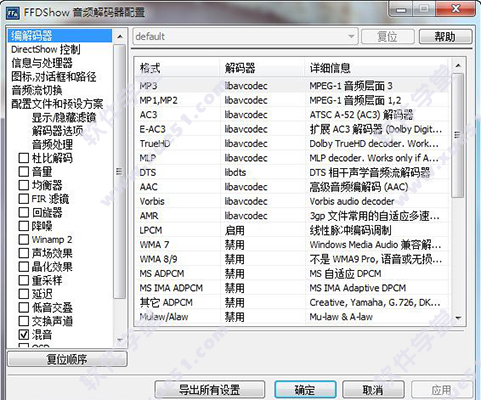The height and width of the screenshot is (400, 481).
Task: Enable the 杜比解码 checkbox
Action: [24, 158]
